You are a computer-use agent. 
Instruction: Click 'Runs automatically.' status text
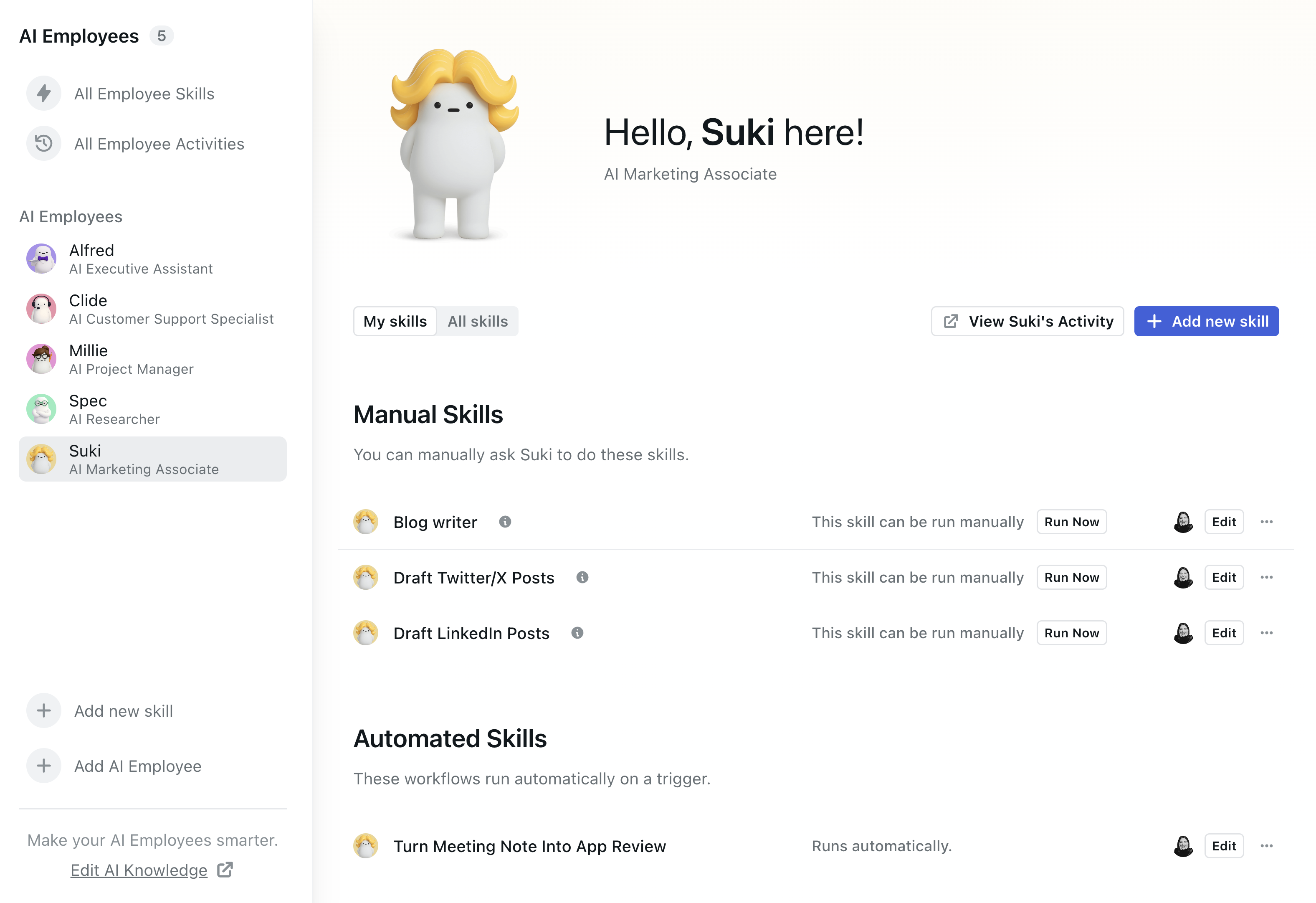(882, 846)
